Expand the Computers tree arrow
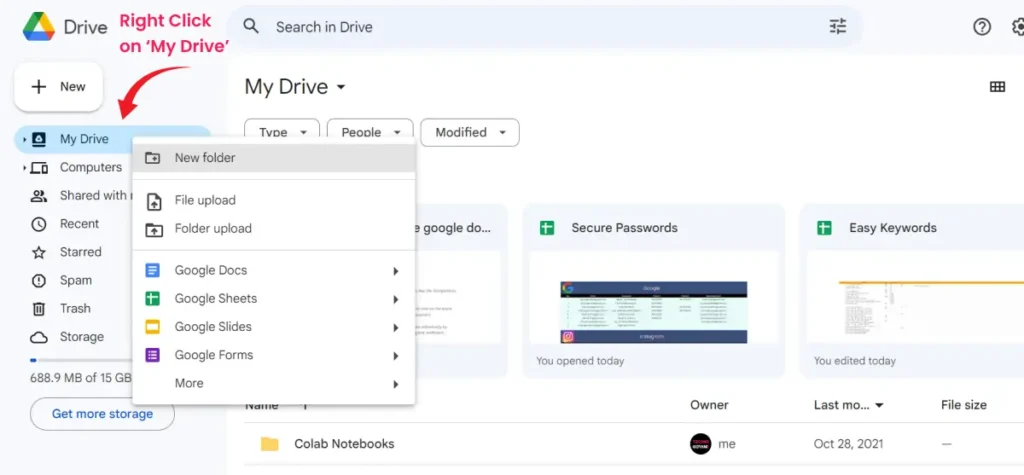1024x475 pixels. coord(24,168)
